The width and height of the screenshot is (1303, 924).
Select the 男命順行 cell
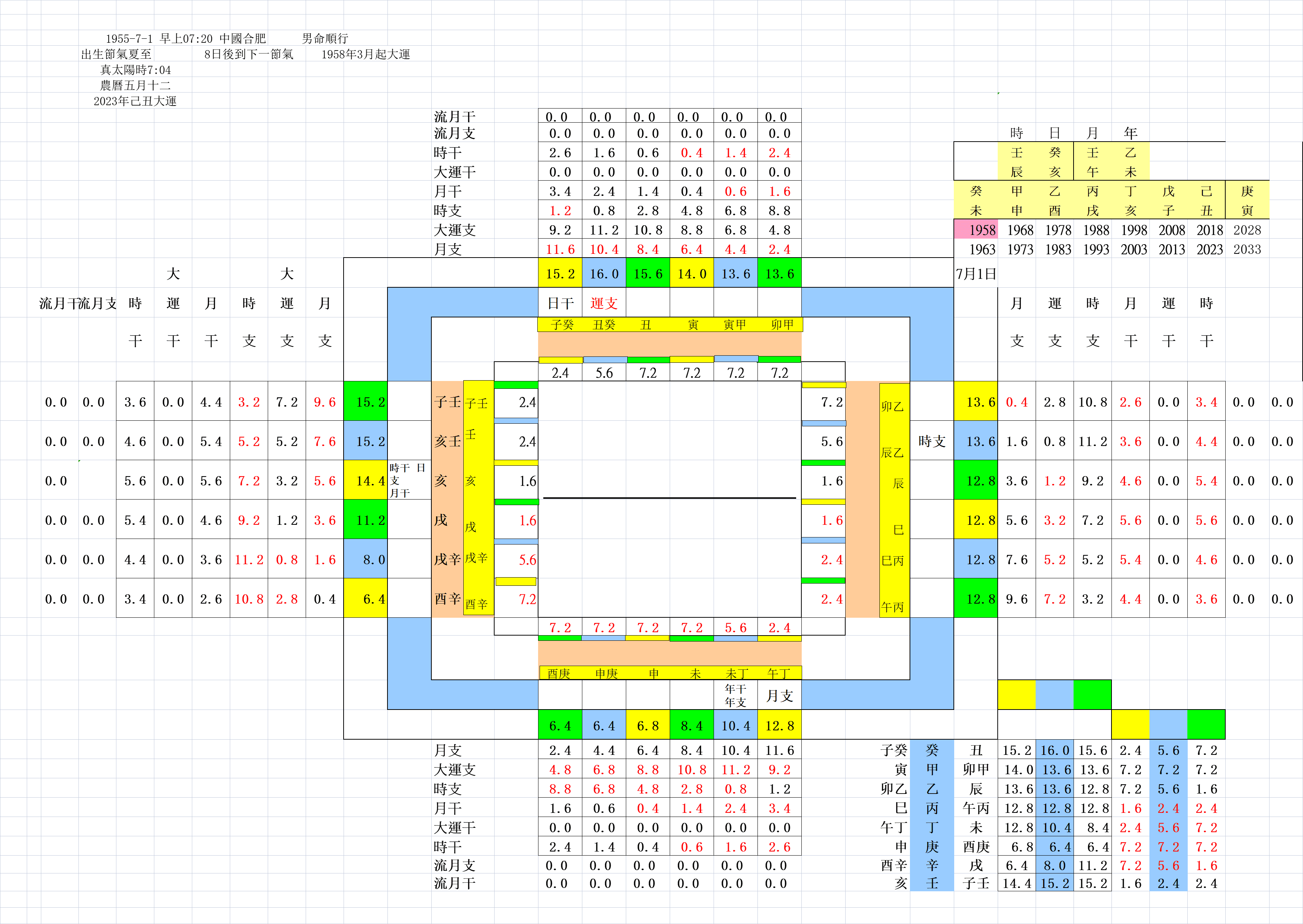tap(325, 39)
